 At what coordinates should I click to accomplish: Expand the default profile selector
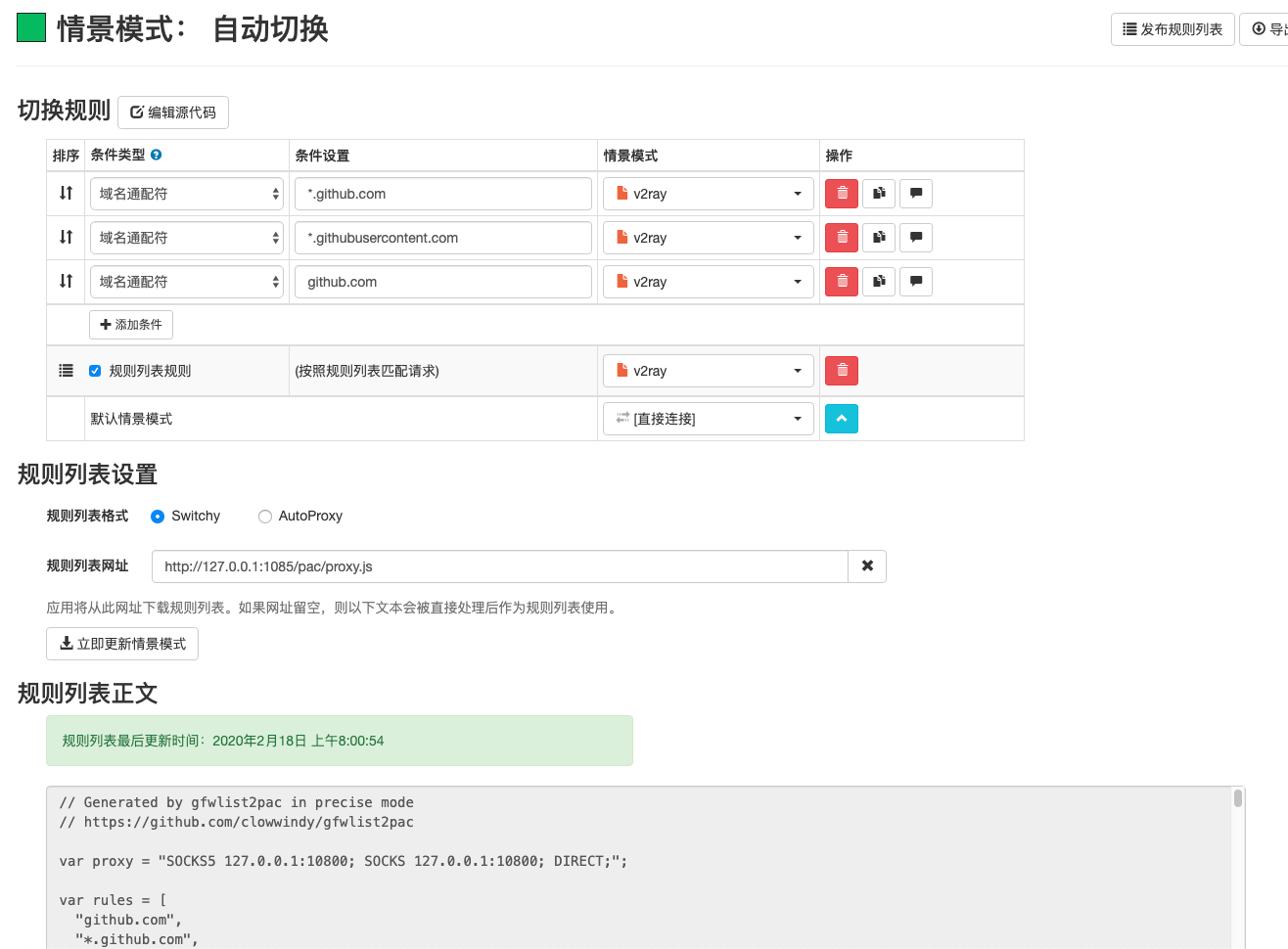(708, 418)
